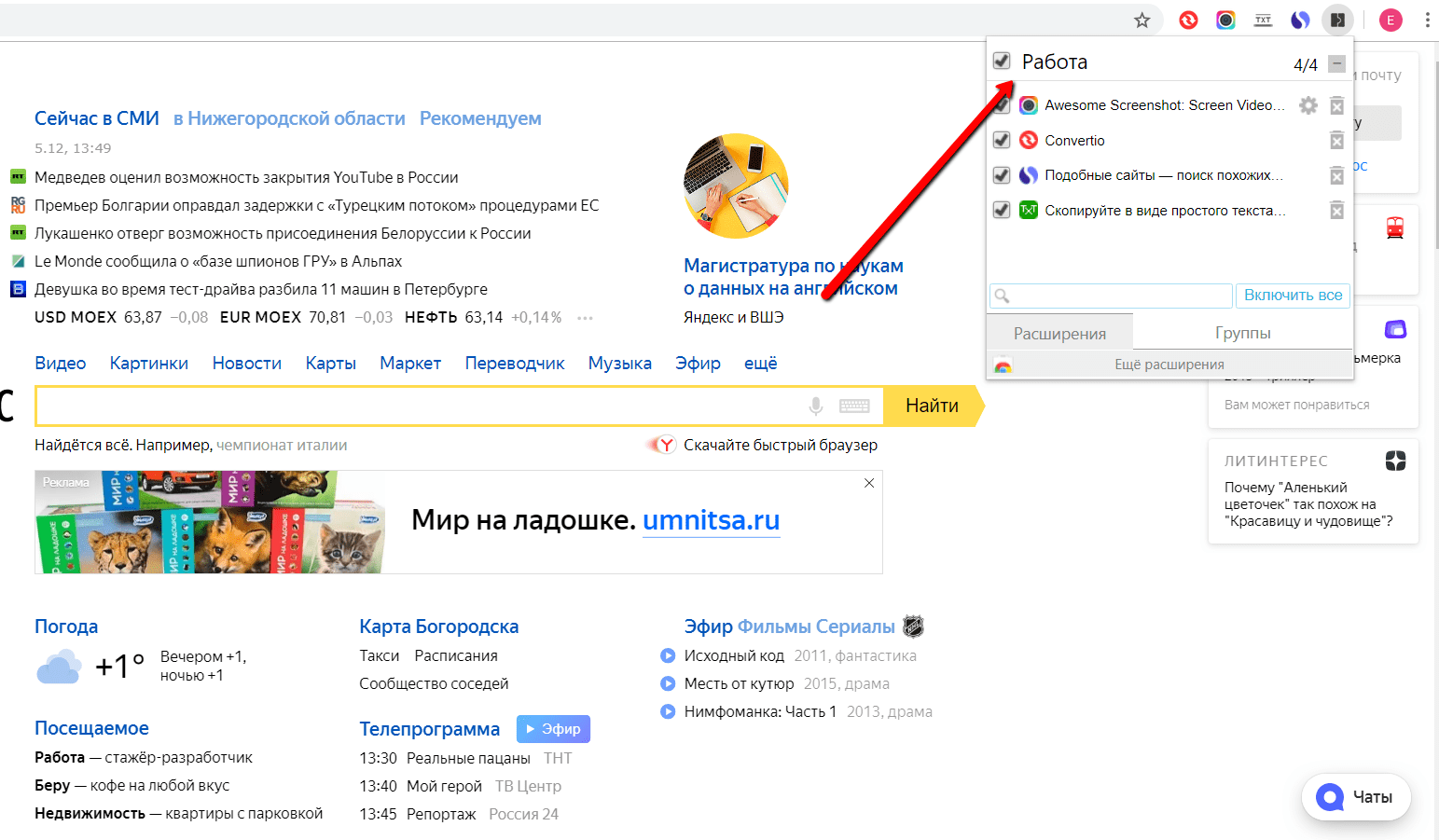Image resolution: width=1439 pixels, height=840 pixels.
Task: Toggle Скопируйте в виде простого текста checkbox
Action: [x=1002, y=210]
